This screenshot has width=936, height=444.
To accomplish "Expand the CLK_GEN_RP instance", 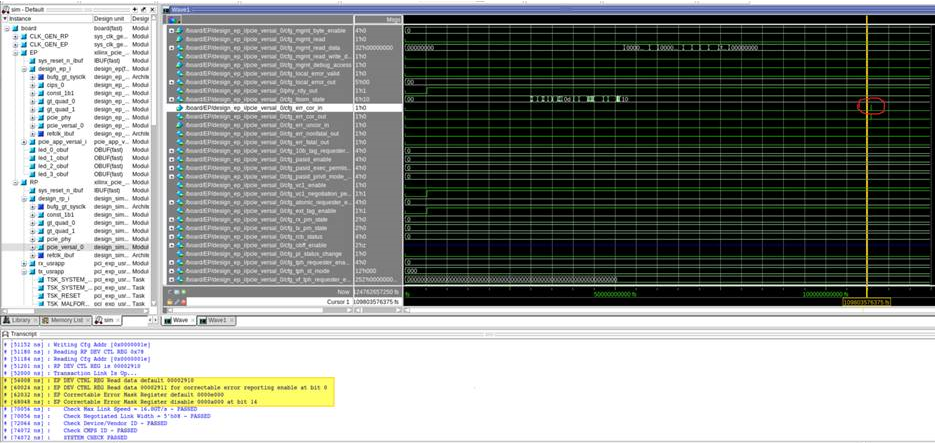I will 16,36.
